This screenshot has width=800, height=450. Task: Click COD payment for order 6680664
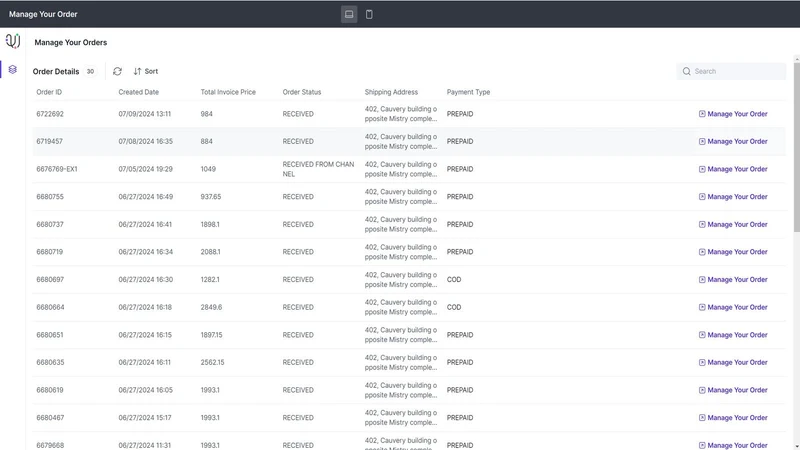(454, 307)
